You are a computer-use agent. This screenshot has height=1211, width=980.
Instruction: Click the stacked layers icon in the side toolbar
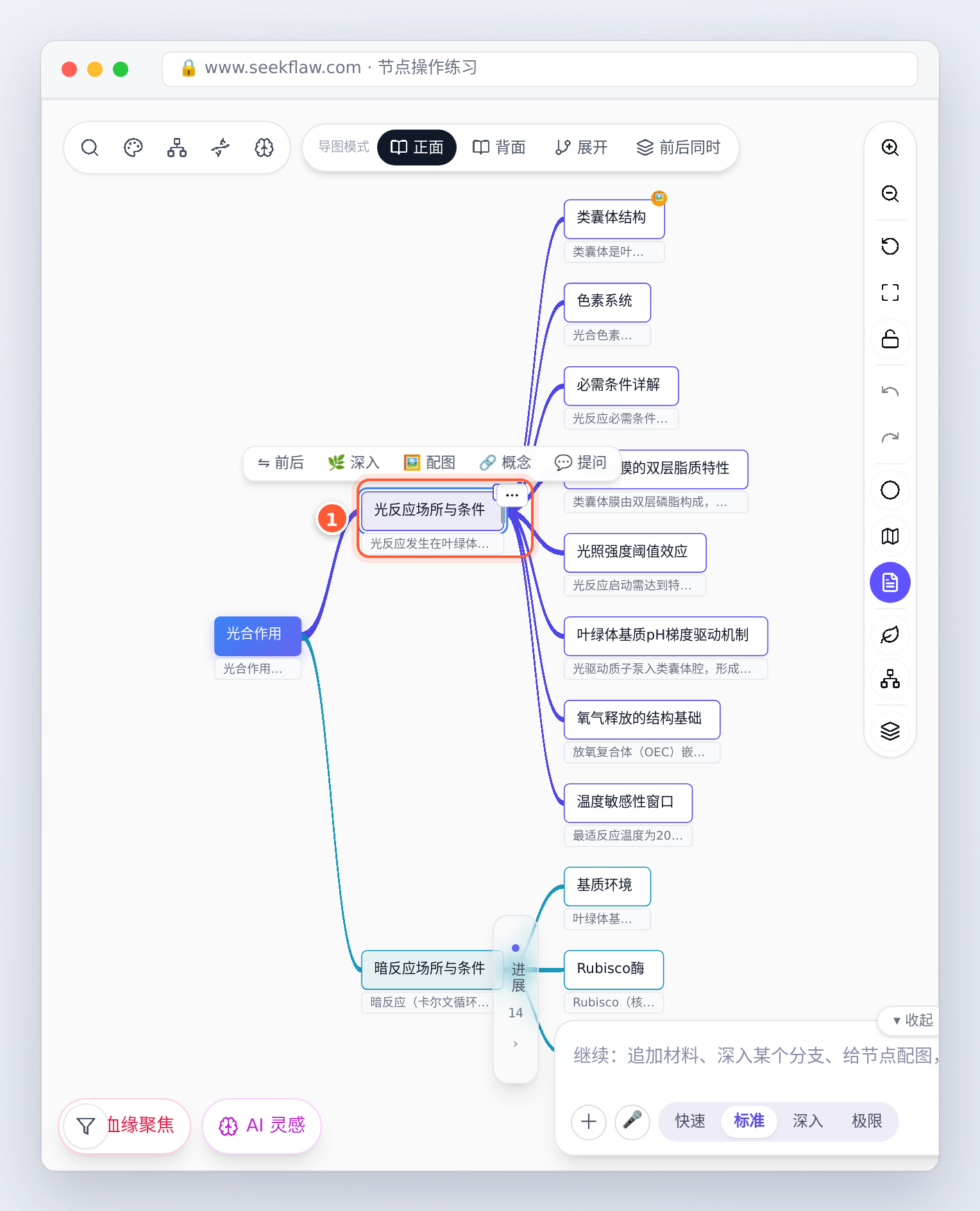(890, 731)
